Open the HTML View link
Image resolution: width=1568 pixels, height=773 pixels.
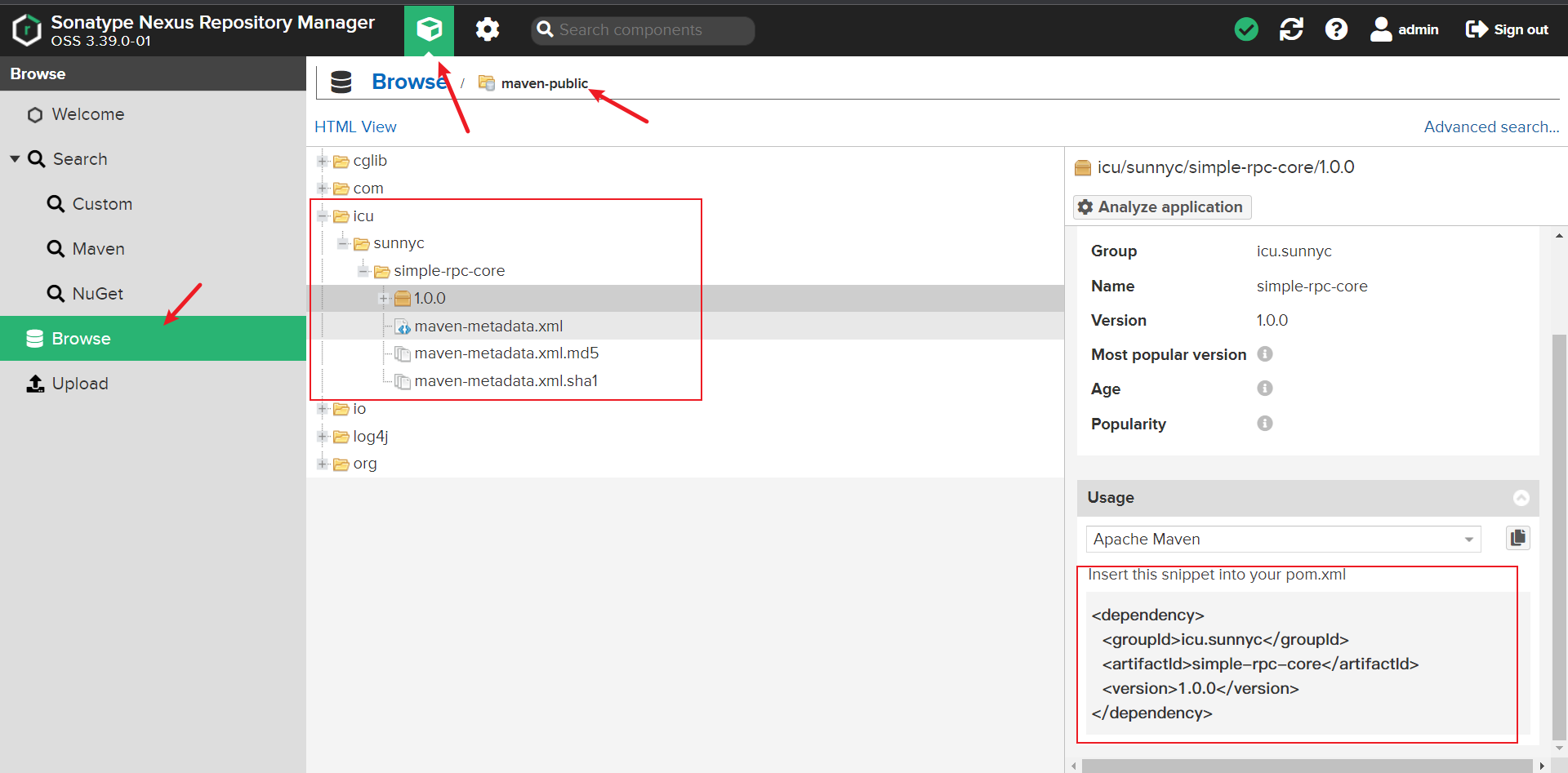point(355,127)
